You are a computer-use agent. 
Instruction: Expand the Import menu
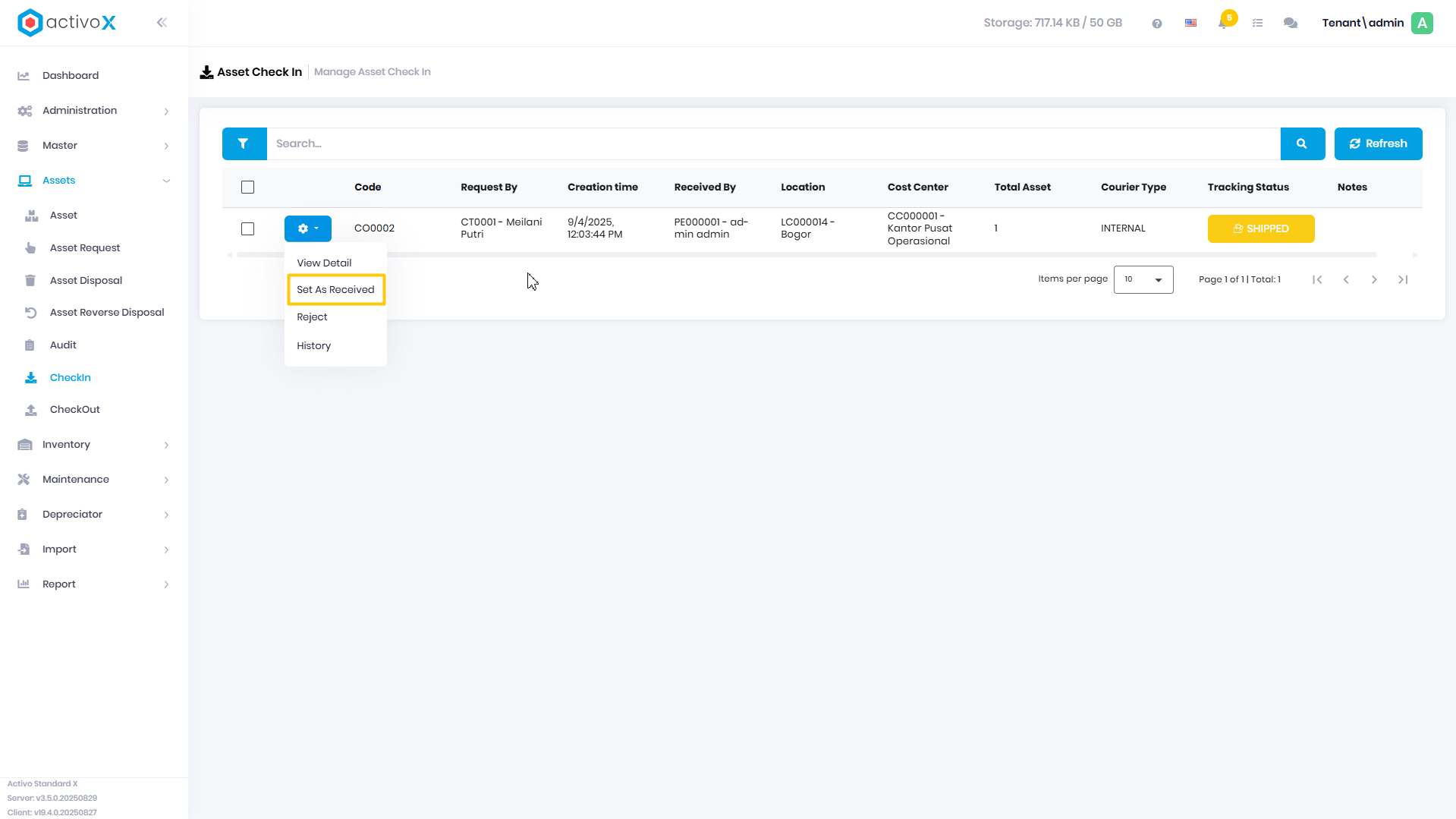click(x=166, y=550)
